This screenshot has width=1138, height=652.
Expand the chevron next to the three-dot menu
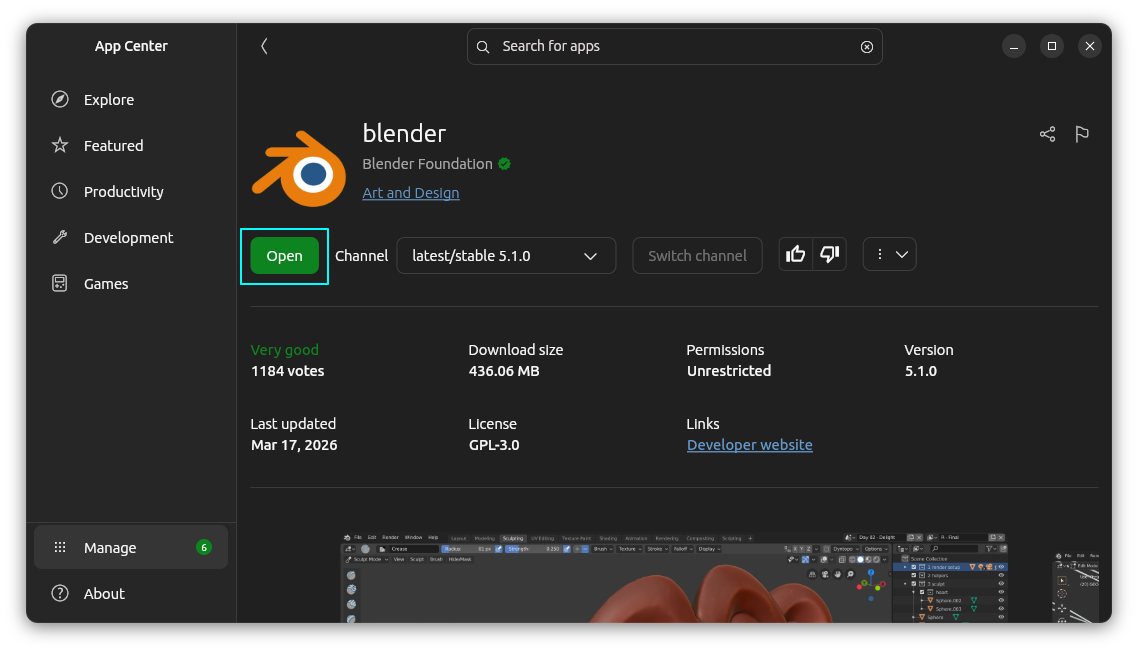901,254
